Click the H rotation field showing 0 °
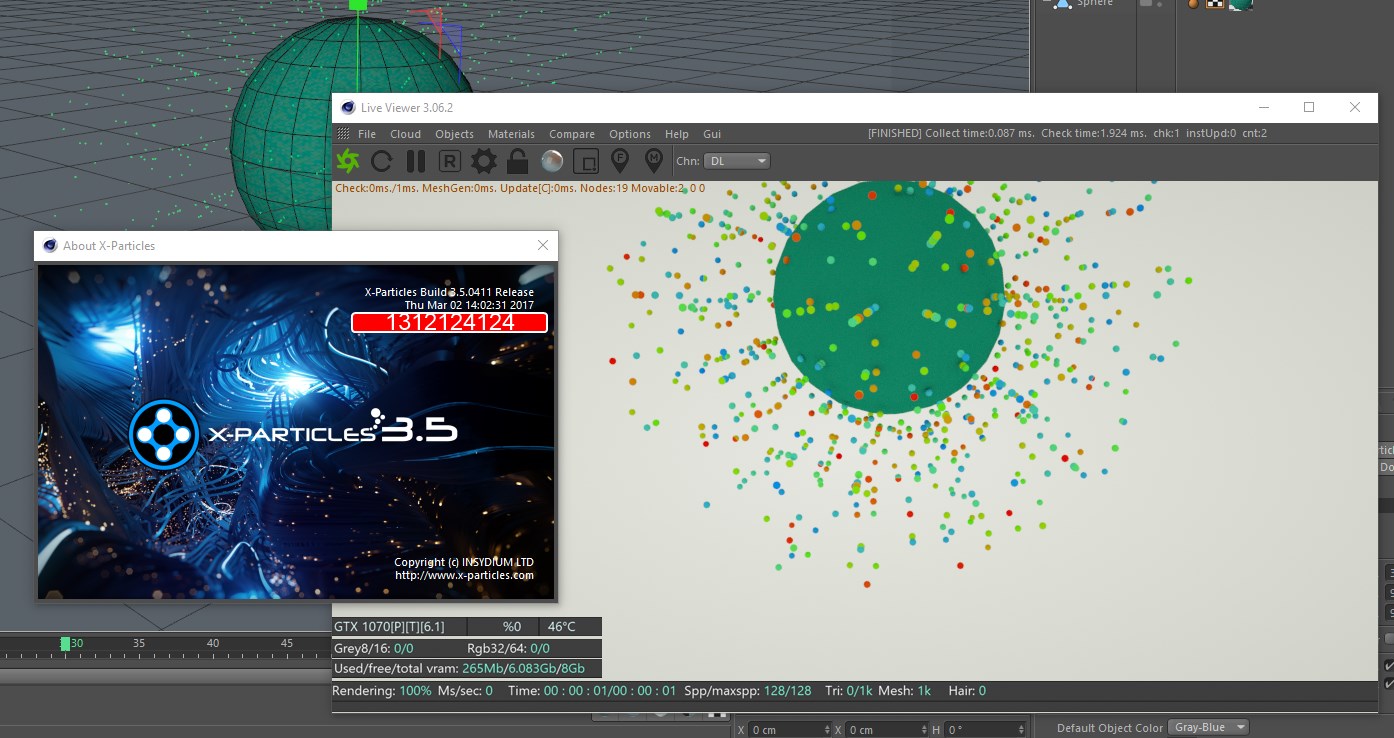 tap(984, 730)
